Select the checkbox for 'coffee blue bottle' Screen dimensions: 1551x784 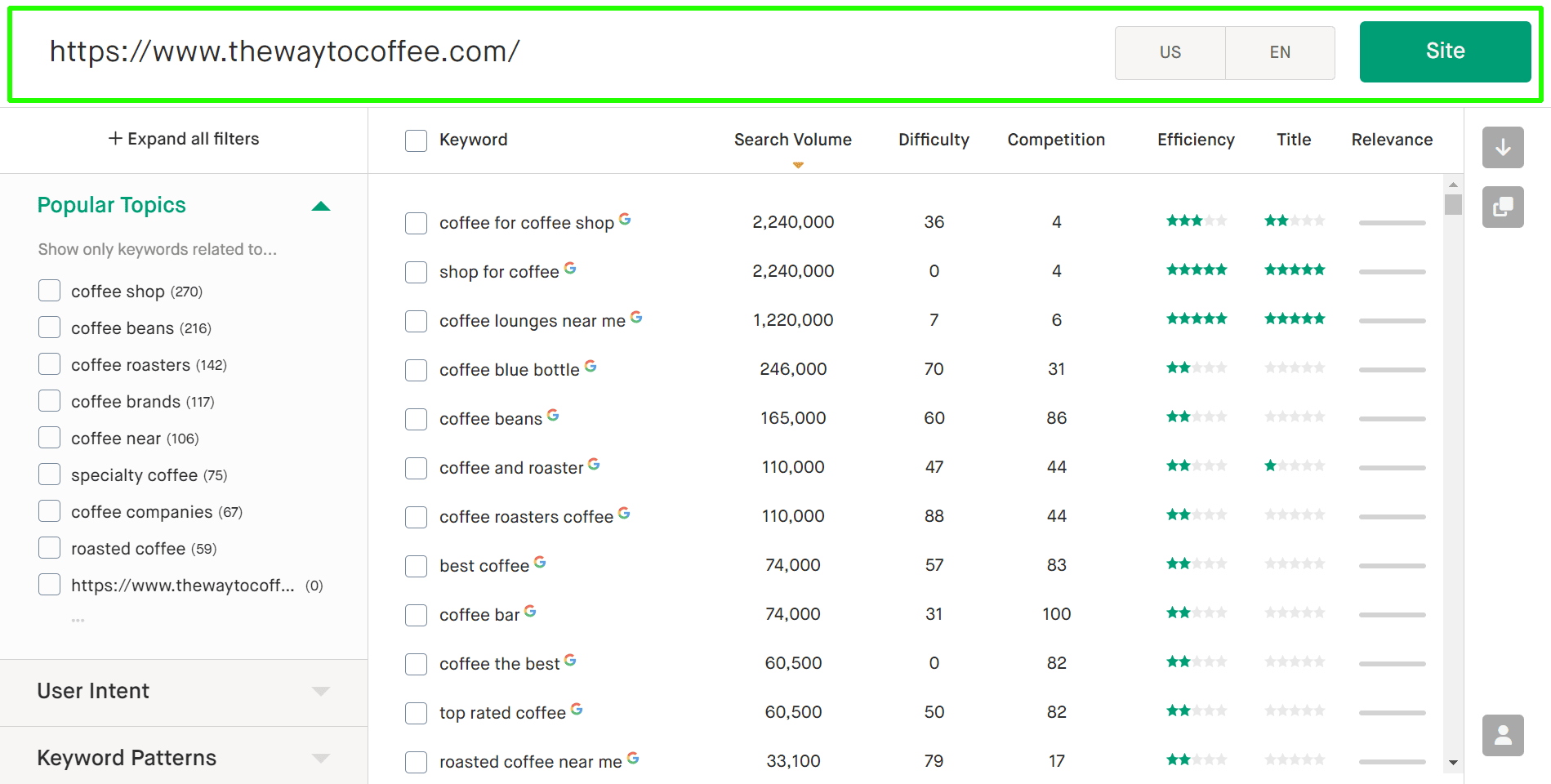[416, 370]
